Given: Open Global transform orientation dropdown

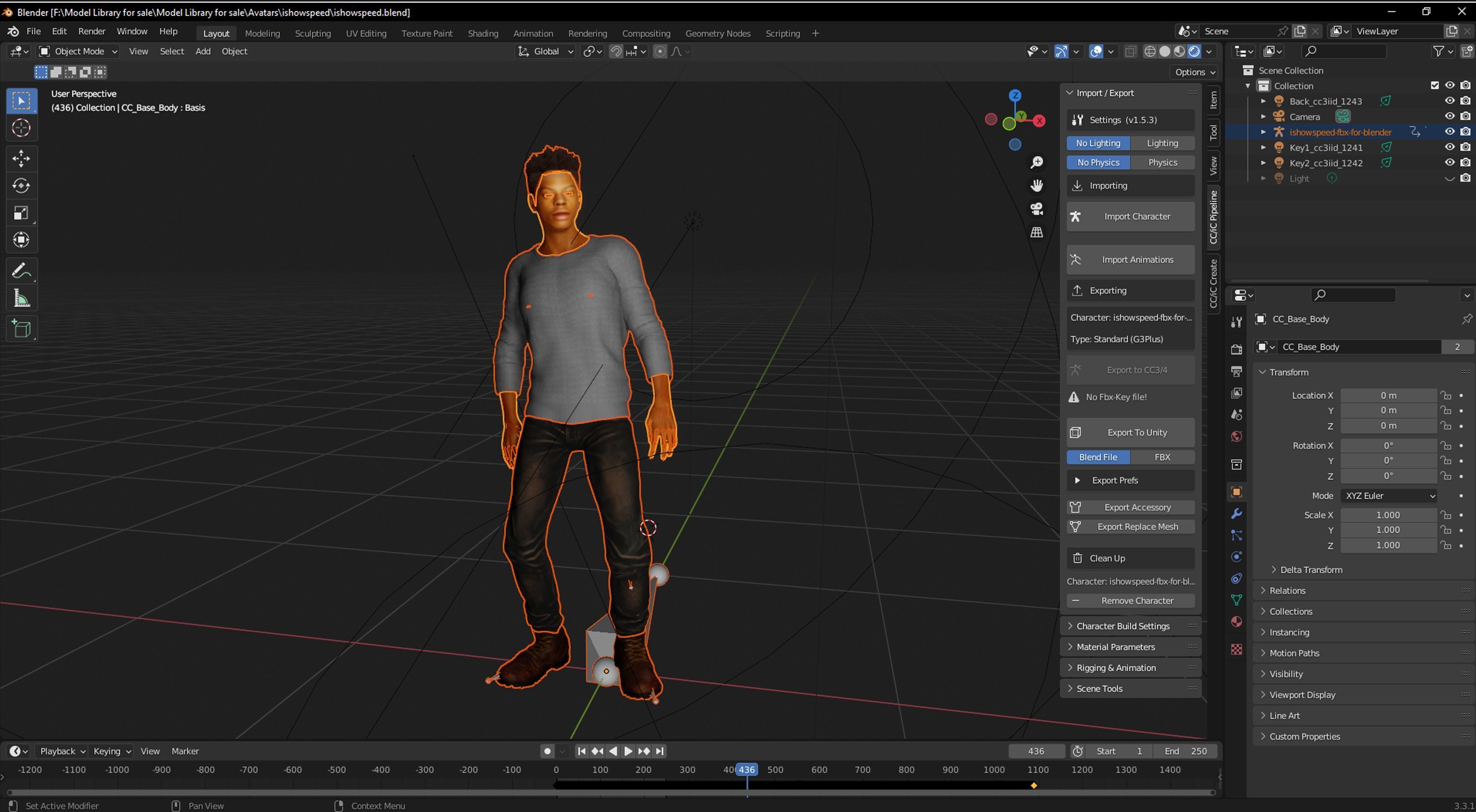Looking at the screenshot, I should (x=545, y=52).
